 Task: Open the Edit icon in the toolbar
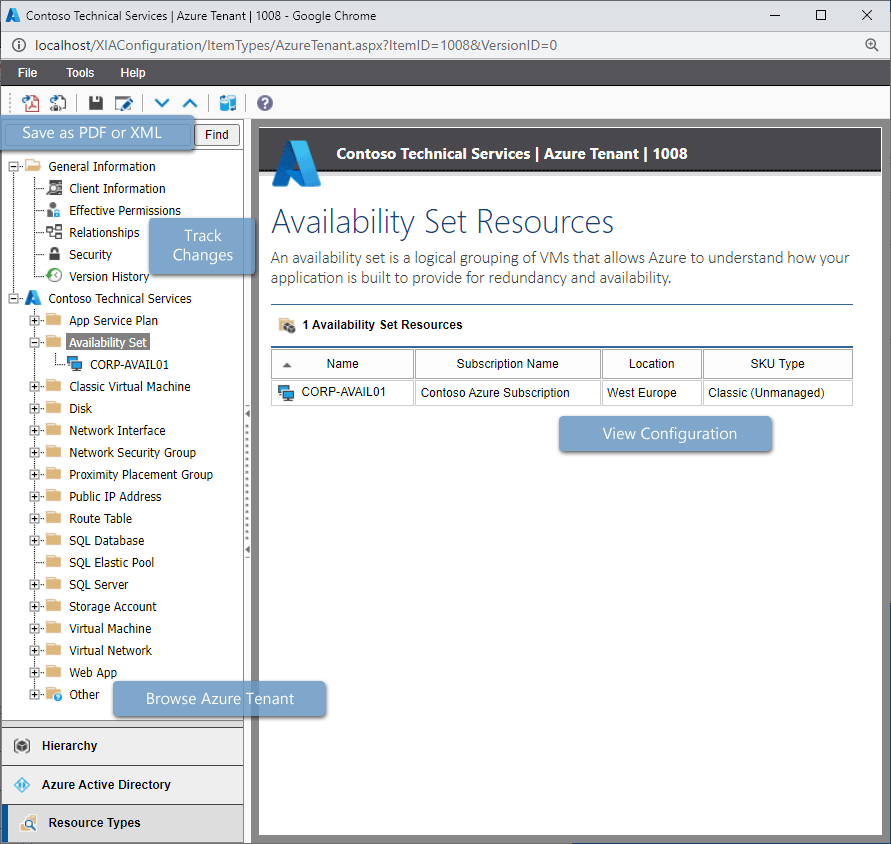122,103
